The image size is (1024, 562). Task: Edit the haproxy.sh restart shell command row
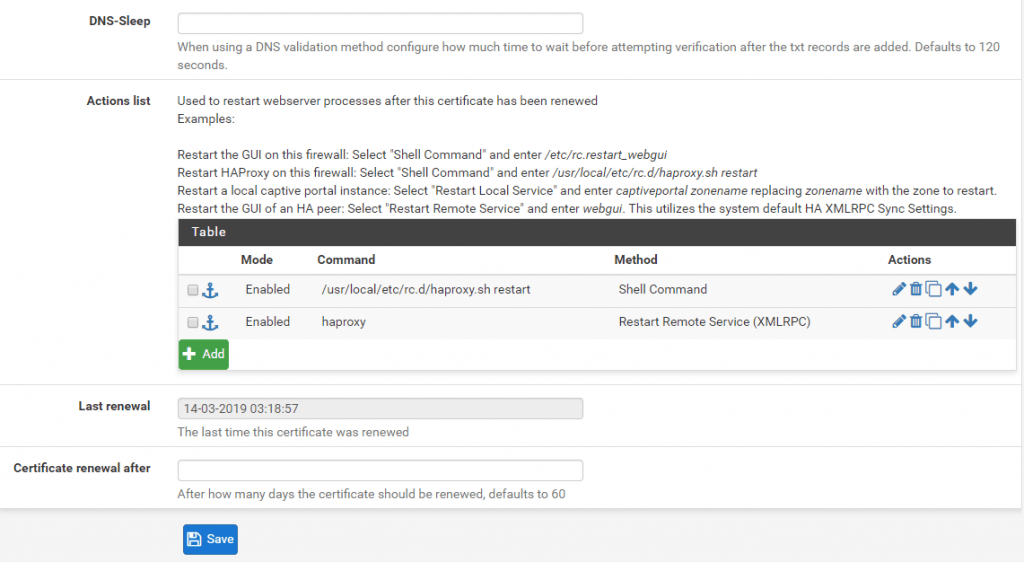(x=898, y=290)
